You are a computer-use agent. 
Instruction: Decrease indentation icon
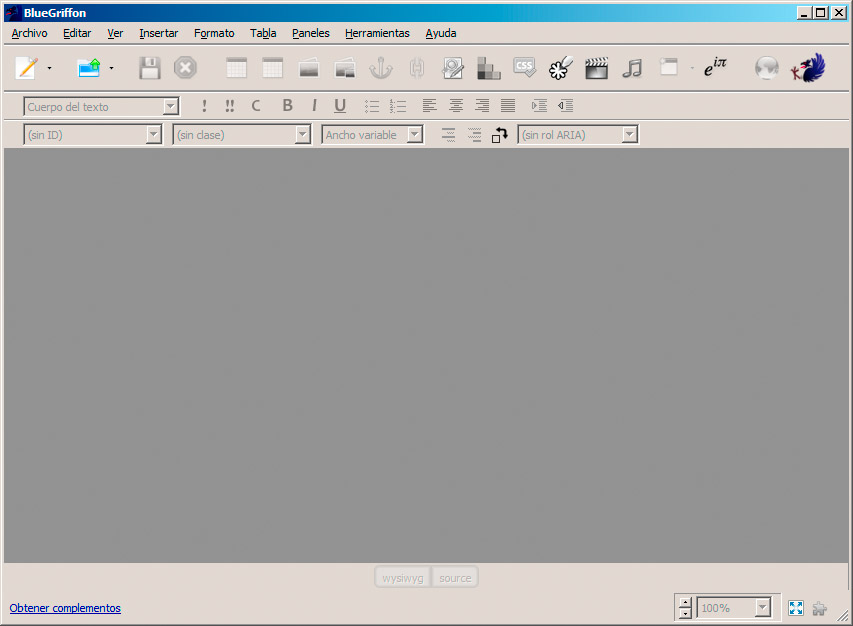(x=565, y=106)
